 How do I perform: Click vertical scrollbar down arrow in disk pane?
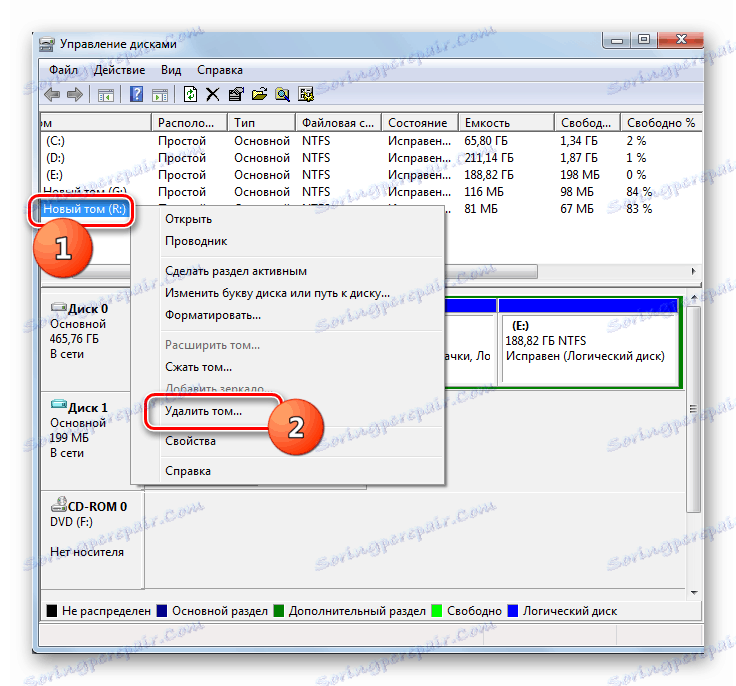694,593
